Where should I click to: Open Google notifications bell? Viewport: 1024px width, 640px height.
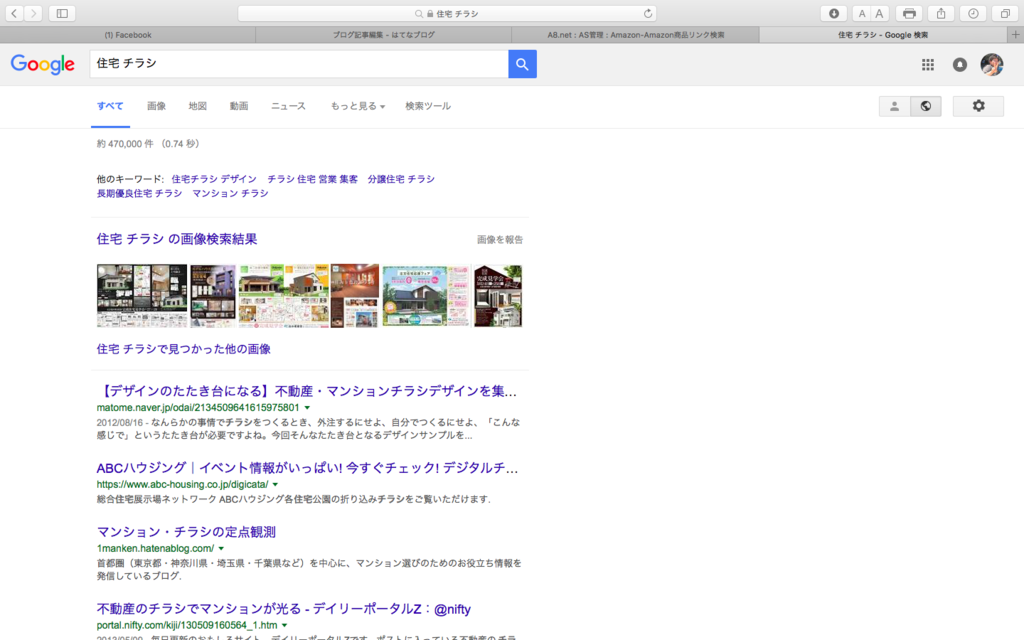959,64
